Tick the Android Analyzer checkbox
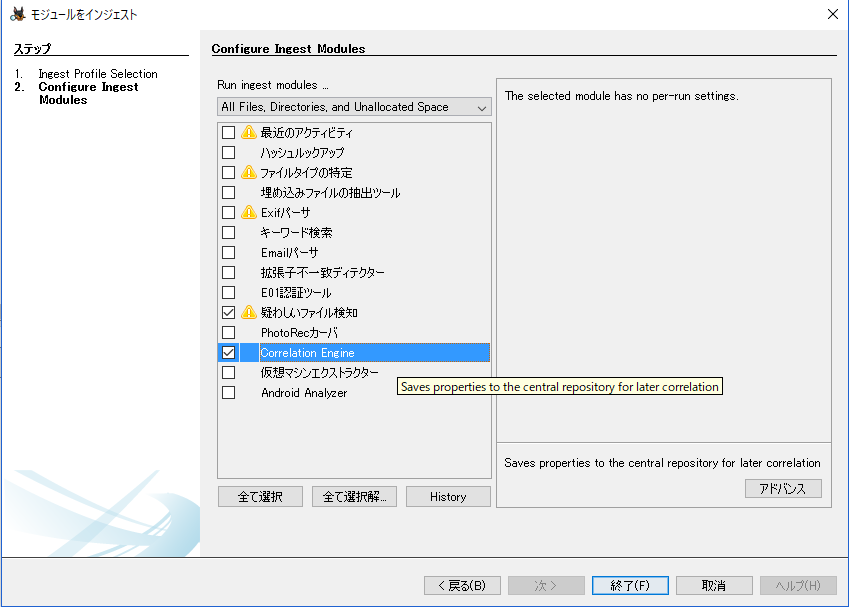 point(228,393)
